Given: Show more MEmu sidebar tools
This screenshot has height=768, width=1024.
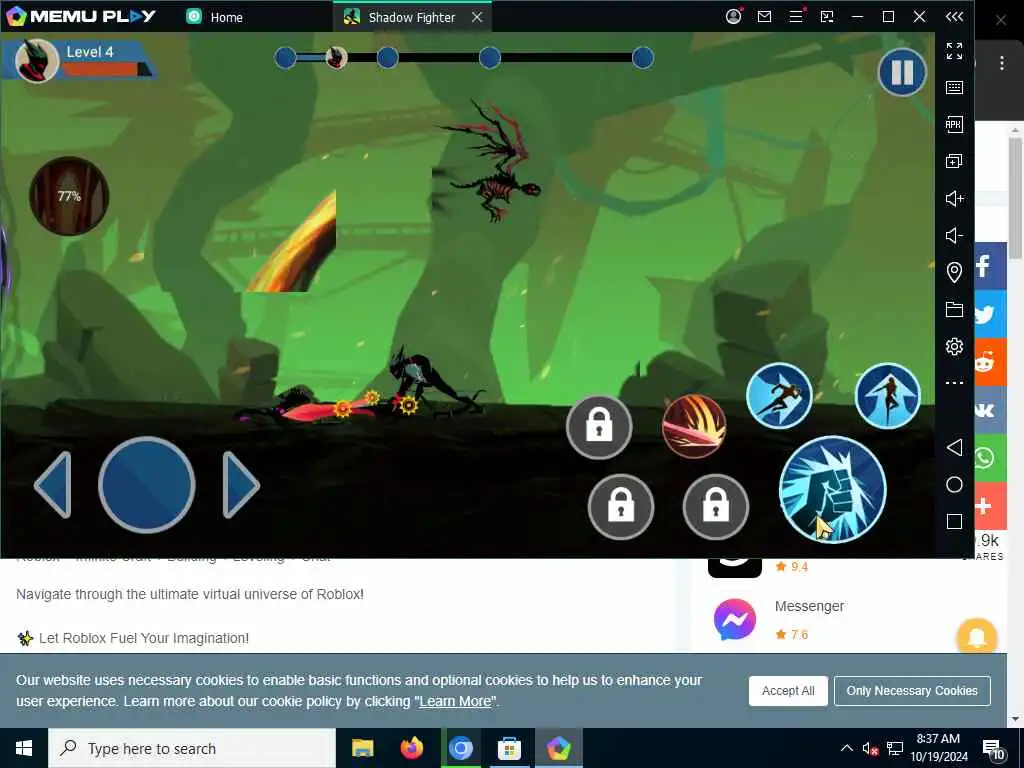Looking at the screenshot, I should pos(954,383).
